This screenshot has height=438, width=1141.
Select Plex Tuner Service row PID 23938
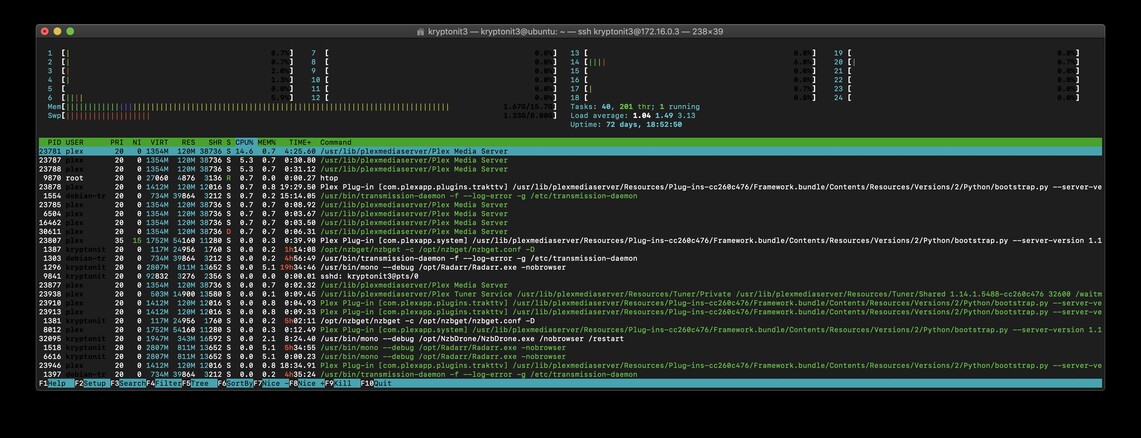(570, 294)
